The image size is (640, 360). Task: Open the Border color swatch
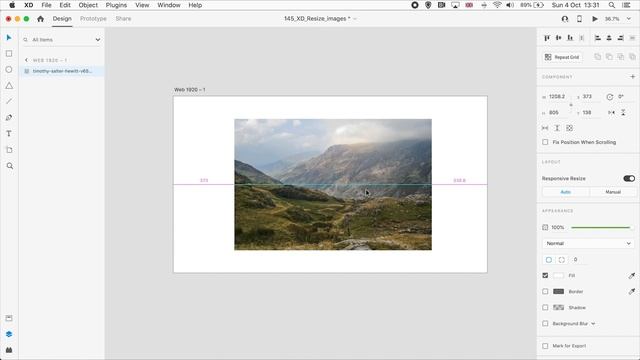pyautogui.click(x=558, y=291)
